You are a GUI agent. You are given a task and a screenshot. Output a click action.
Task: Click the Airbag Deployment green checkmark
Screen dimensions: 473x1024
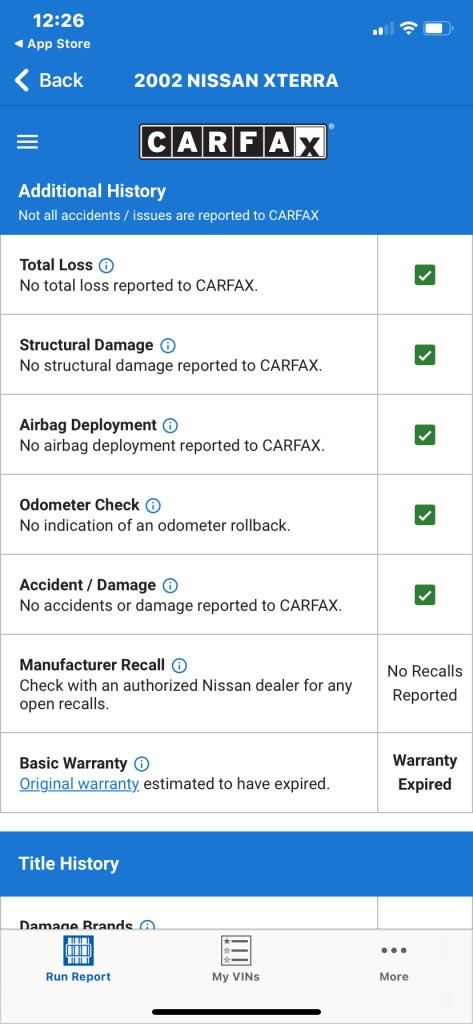coord(425,435)
